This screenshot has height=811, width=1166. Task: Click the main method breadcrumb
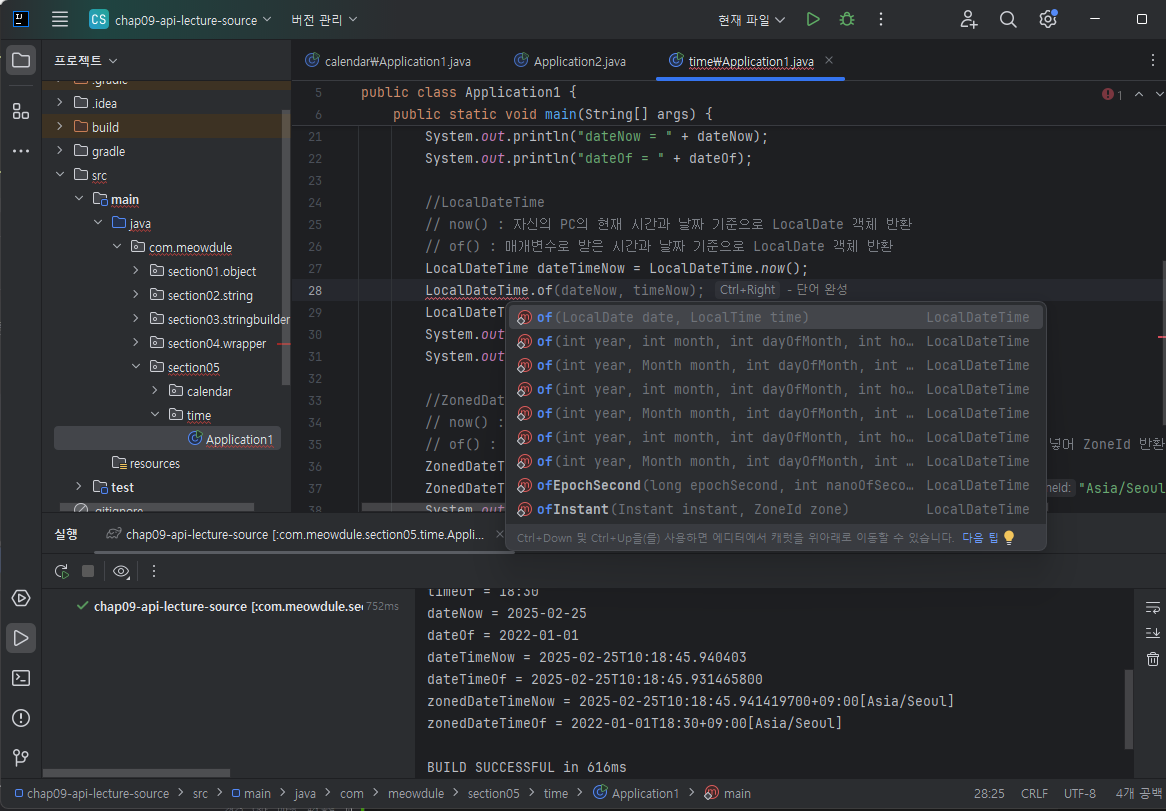pos(727,793)
